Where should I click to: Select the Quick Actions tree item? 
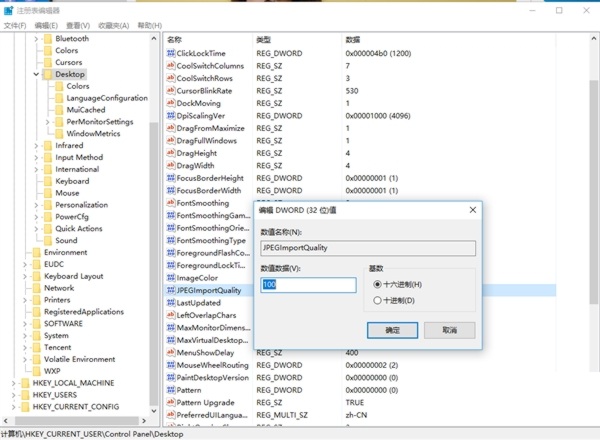79,228
